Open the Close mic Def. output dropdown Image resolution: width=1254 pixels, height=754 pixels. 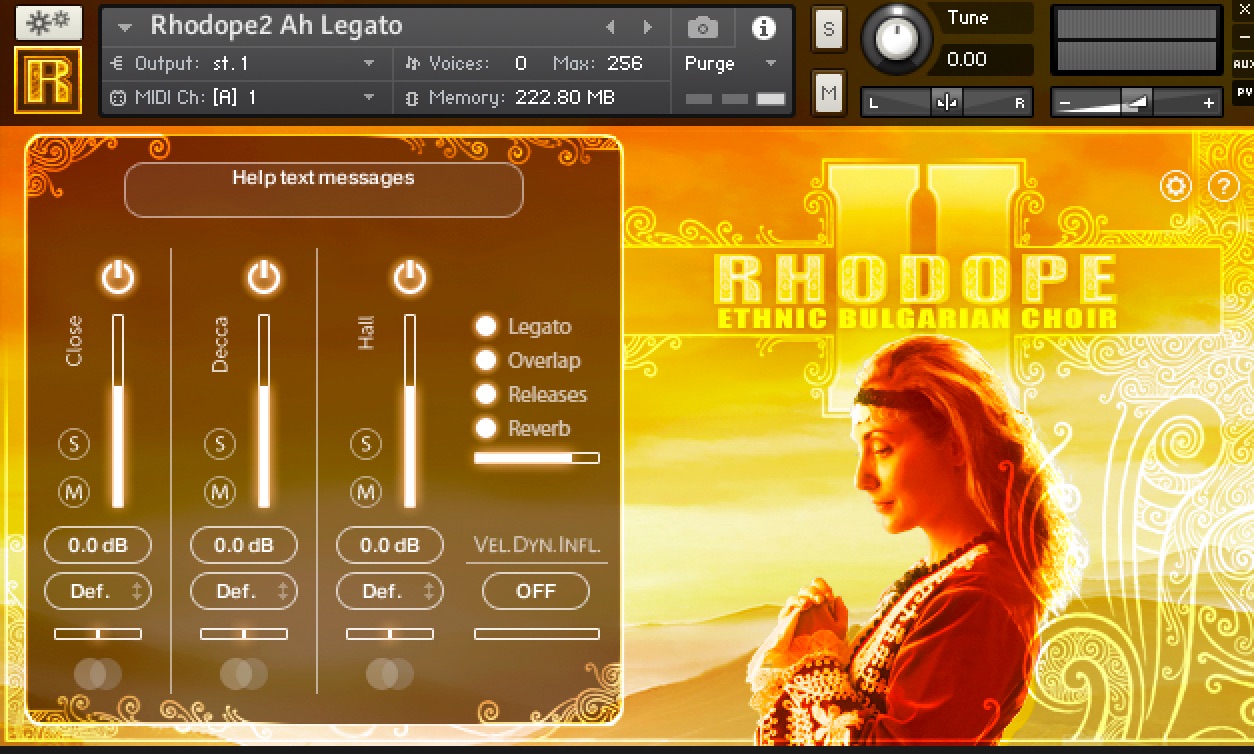(x=98, y=591)
